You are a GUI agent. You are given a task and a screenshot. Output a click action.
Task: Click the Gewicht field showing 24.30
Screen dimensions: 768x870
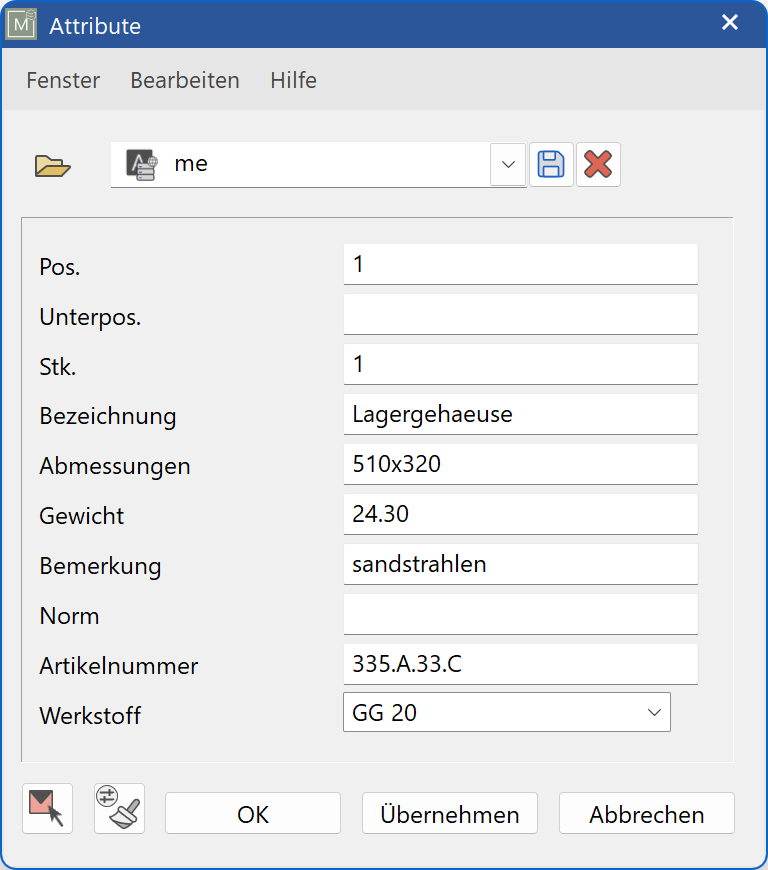pos(520,513)
